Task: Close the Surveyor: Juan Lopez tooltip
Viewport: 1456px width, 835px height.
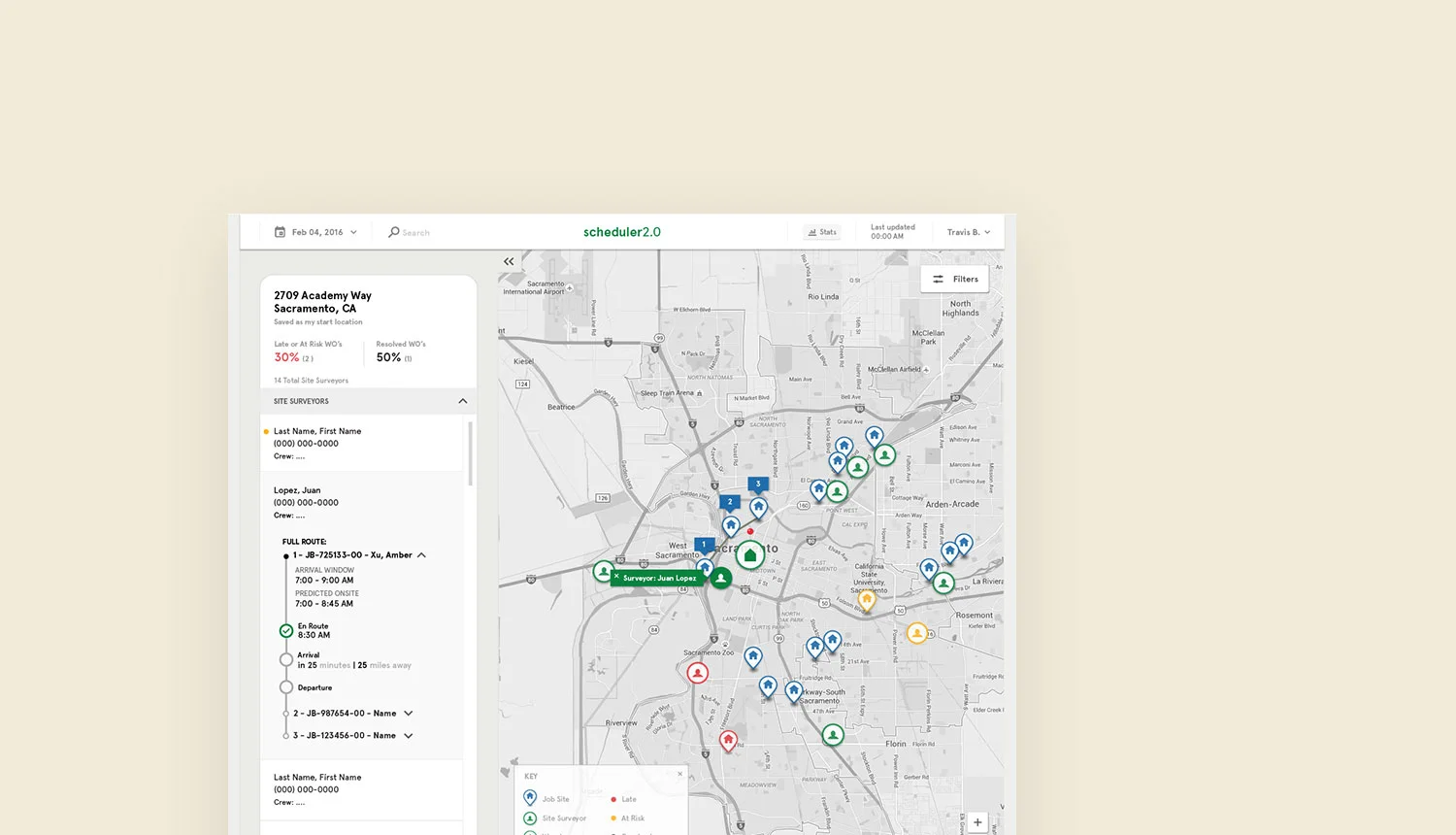Action: [x=616, y=577]
